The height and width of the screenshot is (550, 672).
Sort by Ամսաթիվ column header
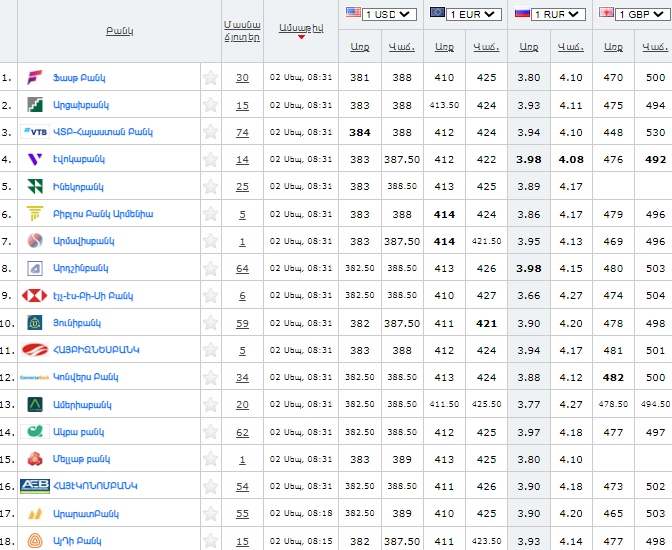pyautogui.click(x=301, y=28)
